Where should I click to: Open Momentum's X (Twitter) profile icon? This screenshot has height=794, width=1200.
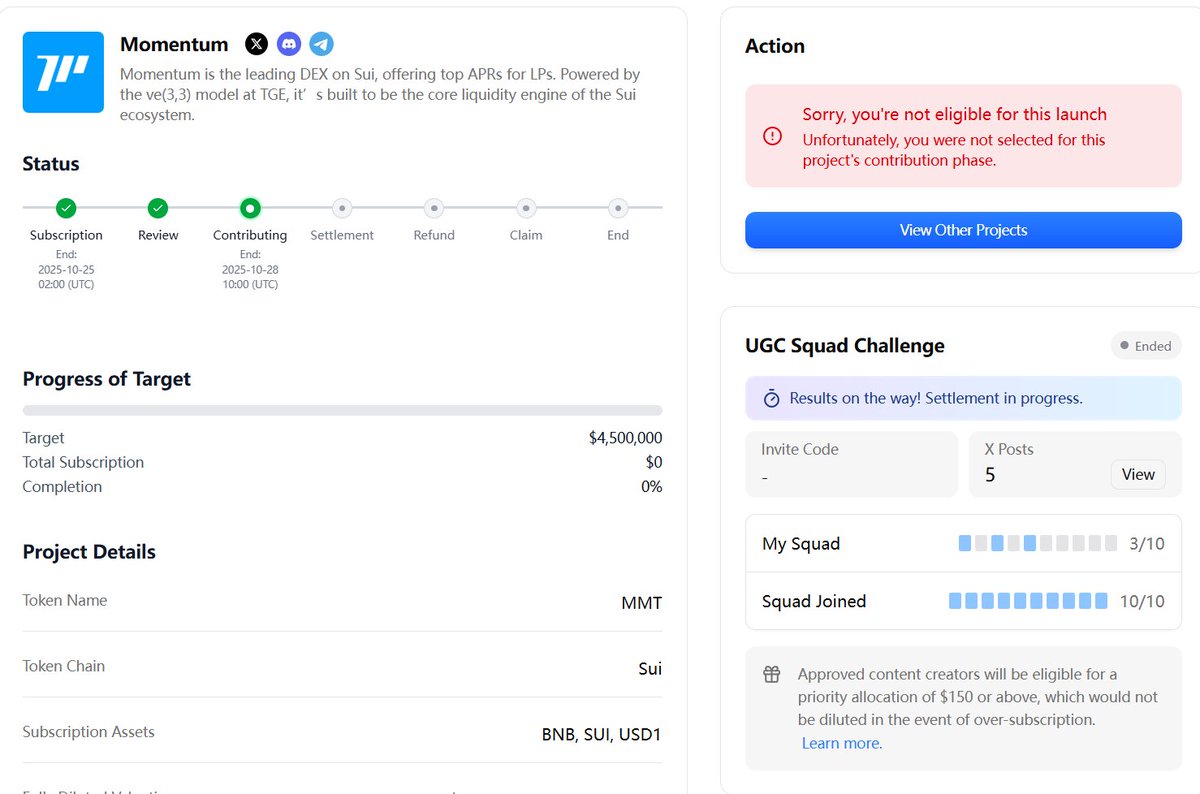coord(257,44)
